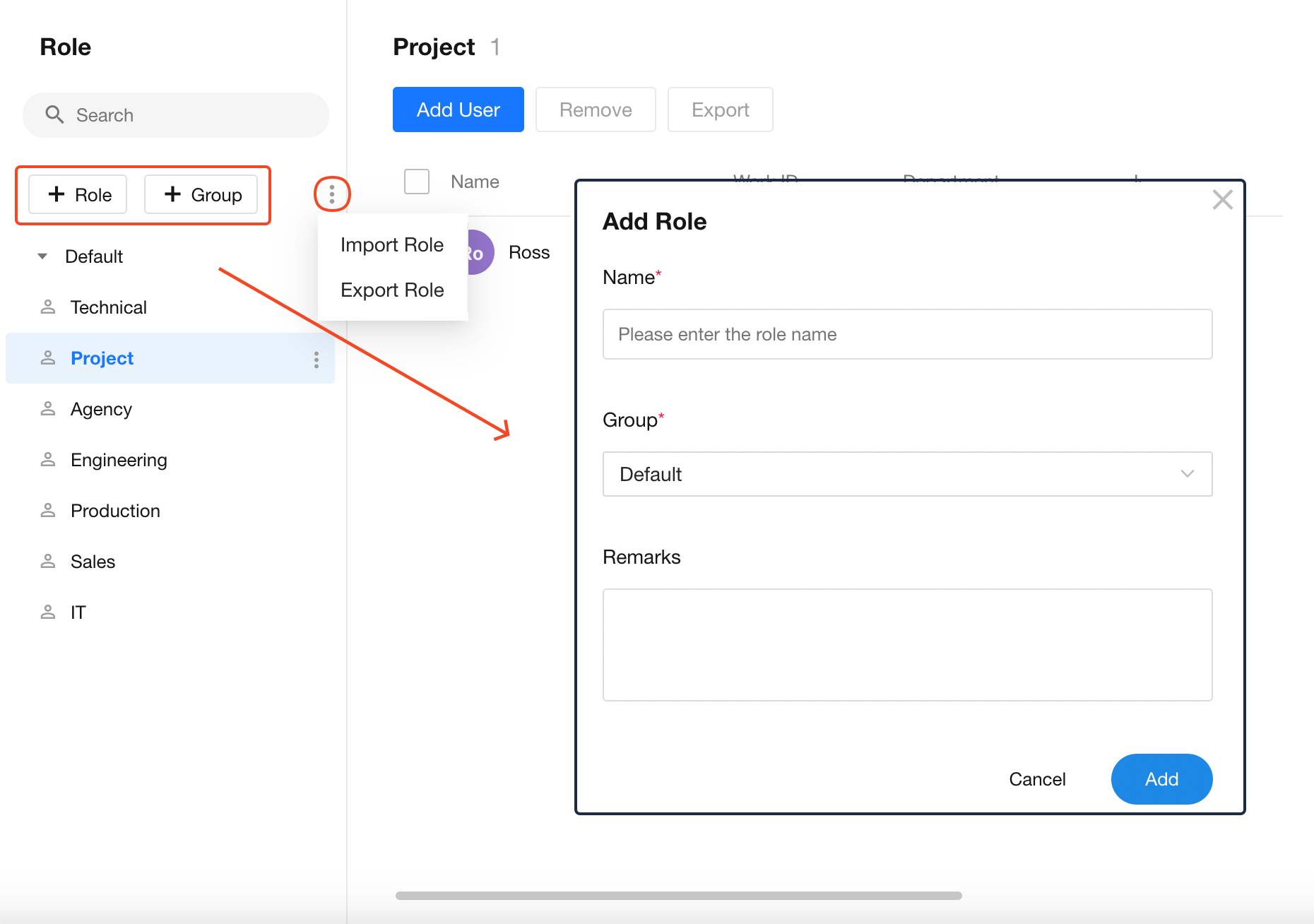Click the Agency role person icon
1314x924 pixels.
pos(48,409)
